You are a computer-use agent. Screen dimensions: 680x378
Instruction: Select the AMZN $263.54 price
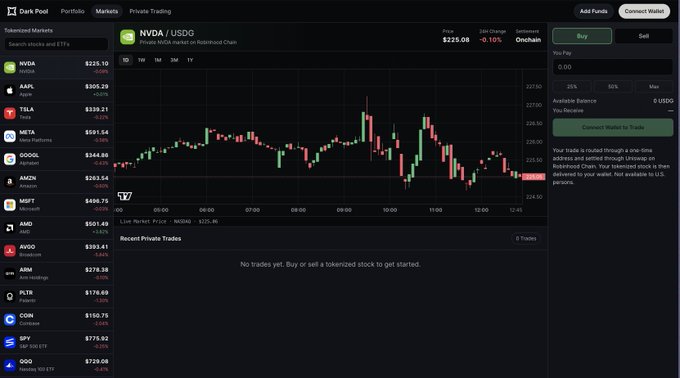[97, 178]
